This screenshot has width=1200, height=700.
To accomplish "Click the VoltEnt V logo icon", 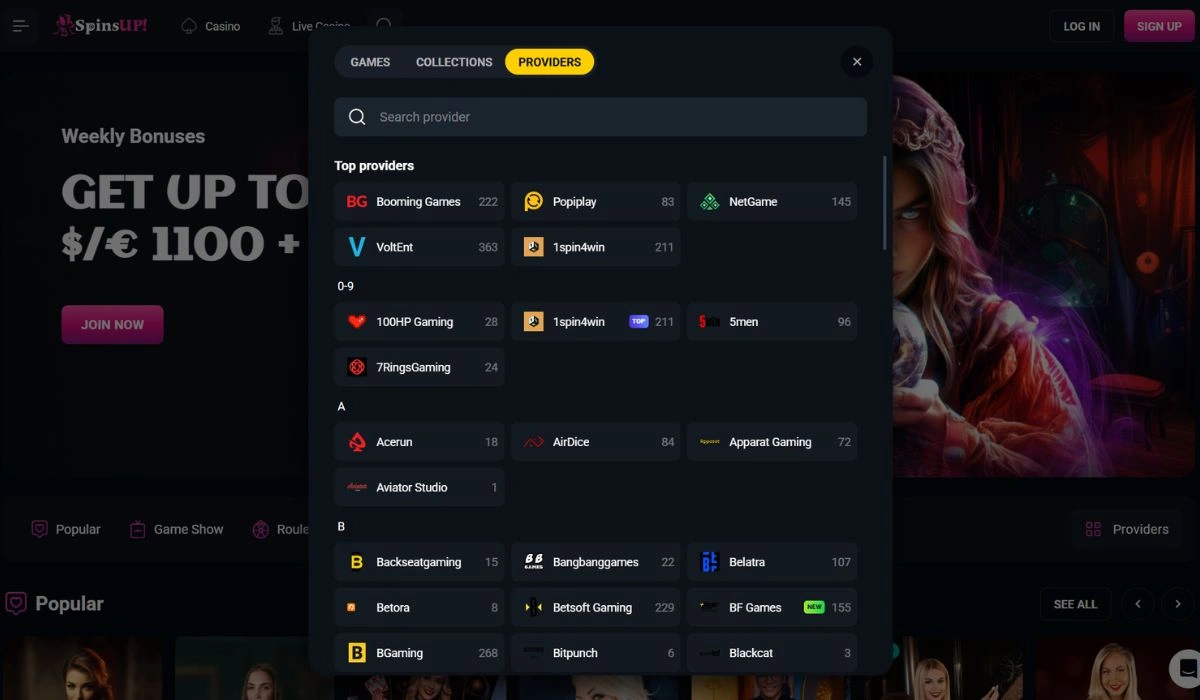I will click(357, 247).
